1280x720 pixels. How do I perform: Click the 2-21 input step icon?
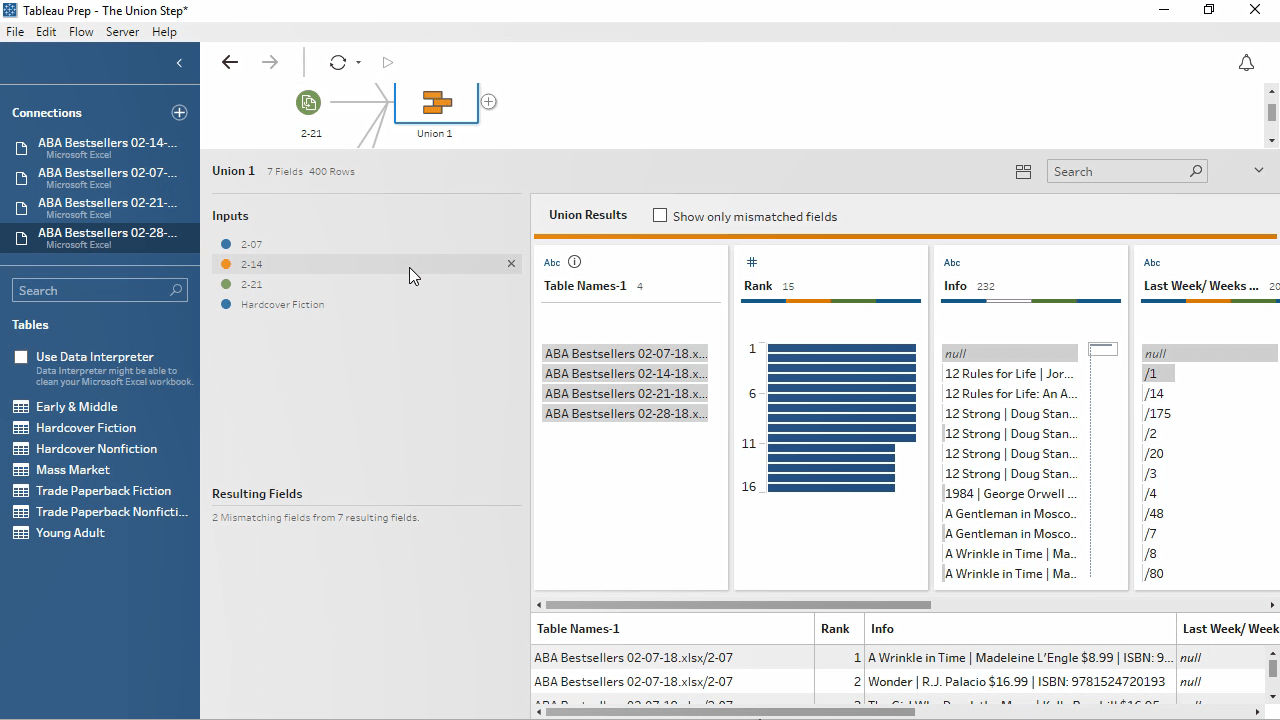308,102
